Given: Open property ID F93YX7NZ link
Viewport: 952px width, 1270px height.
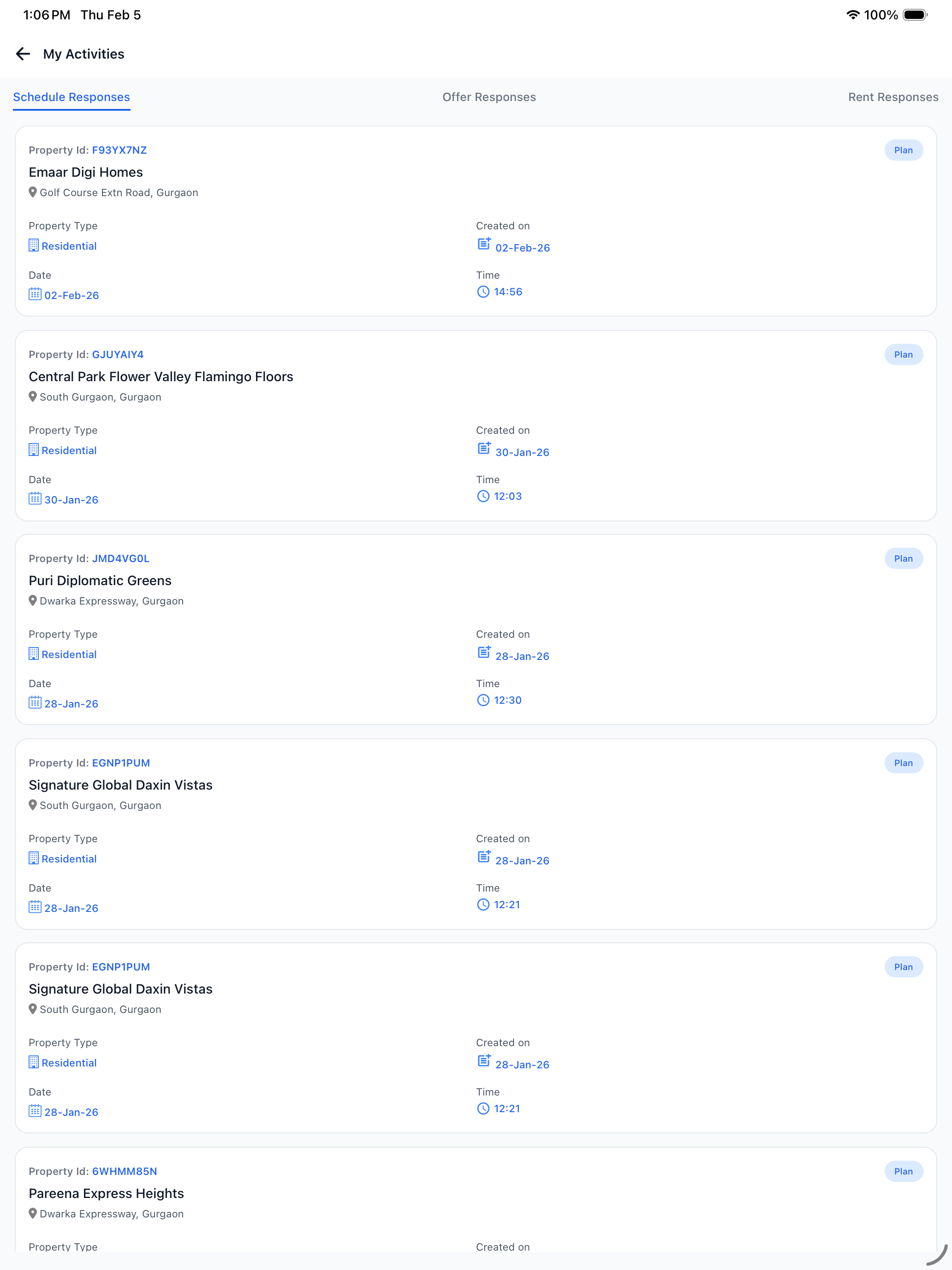Looking at the screenshot, I should [119, 150].
